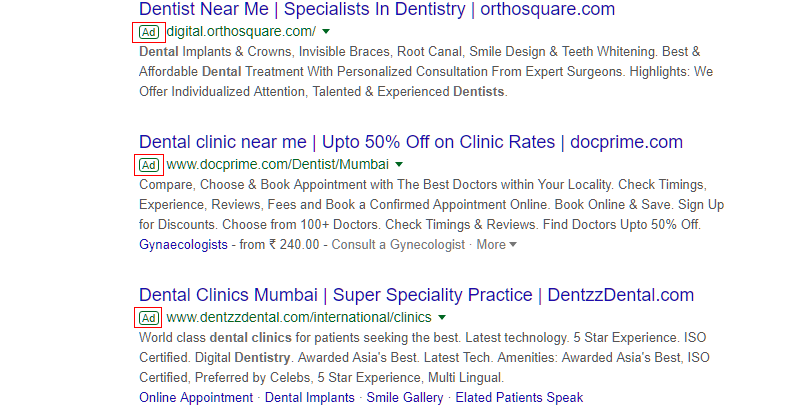Open the dropdown arrow after docprime.com/Dentist/Mumbai
The height and width of the screenshot is (406, 812).
399,164
